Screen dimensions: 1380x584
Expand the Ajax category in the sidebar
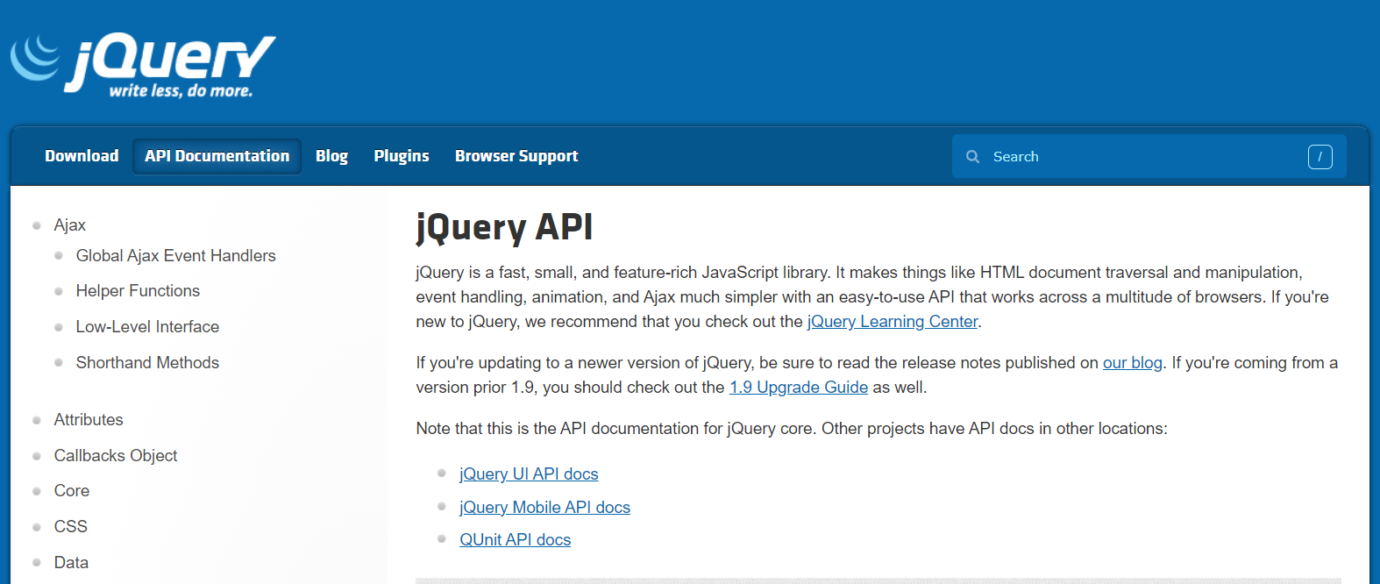[69, 225]
